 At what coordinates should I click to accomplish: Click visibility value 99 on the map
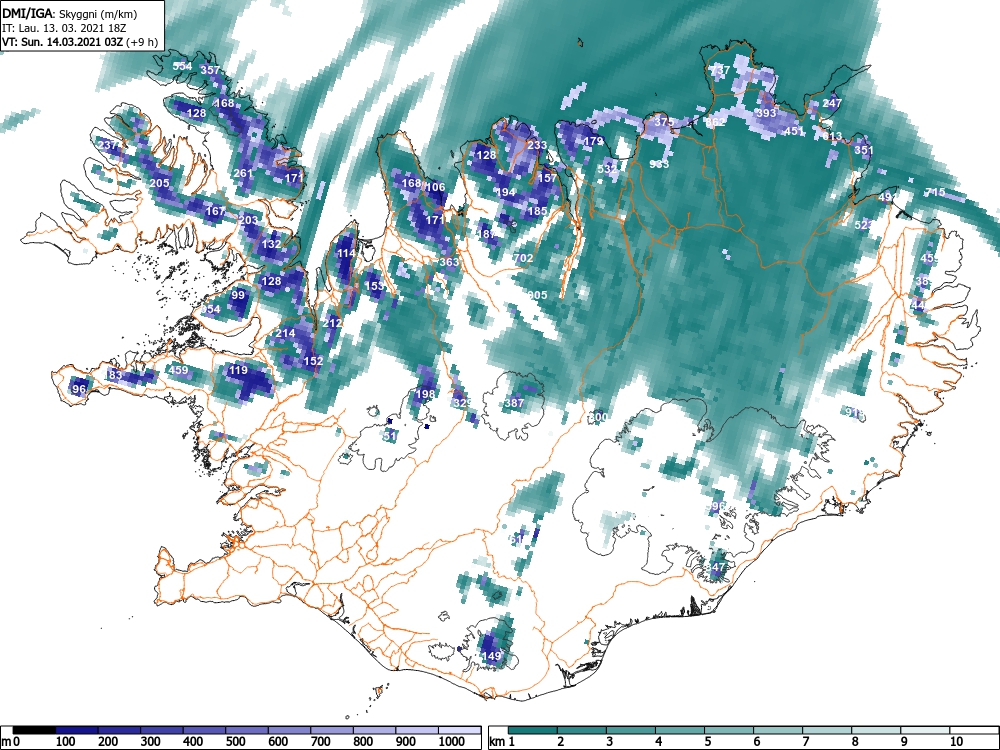click(238, 295)
